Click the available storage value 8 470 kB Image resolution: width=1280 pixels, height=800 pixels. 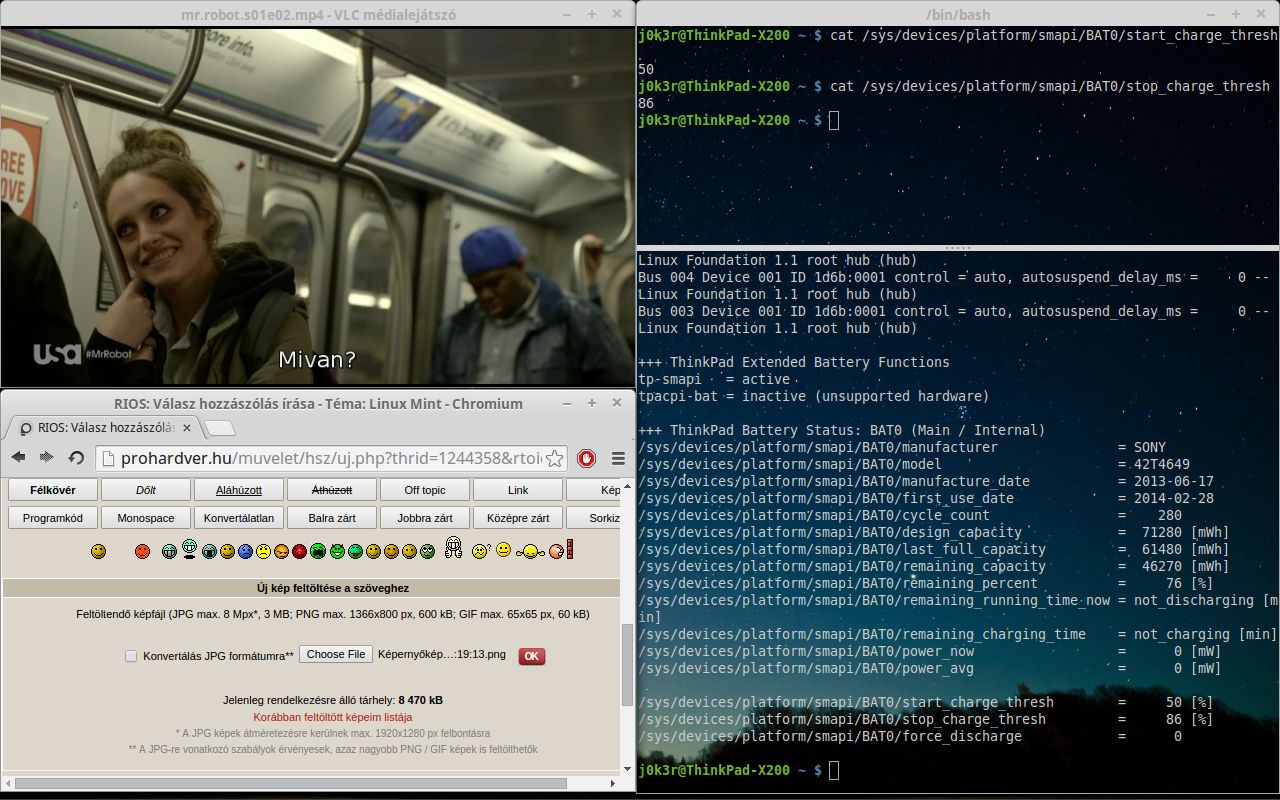pyautogui.click(x=421, y=700)
